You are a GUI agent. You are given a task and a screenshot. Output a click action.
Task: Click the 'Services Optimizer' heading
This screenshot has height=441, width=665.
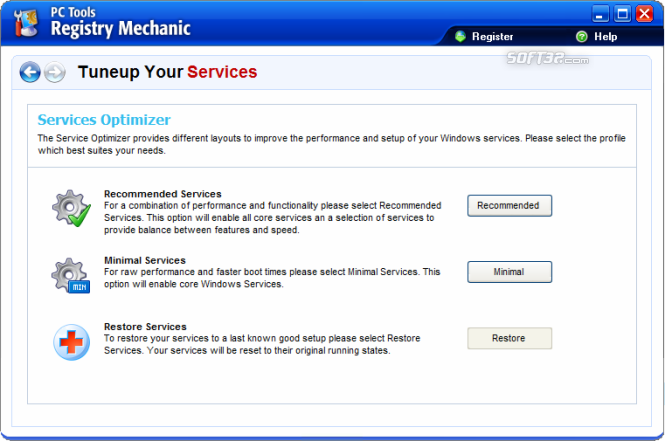(104, 120)
